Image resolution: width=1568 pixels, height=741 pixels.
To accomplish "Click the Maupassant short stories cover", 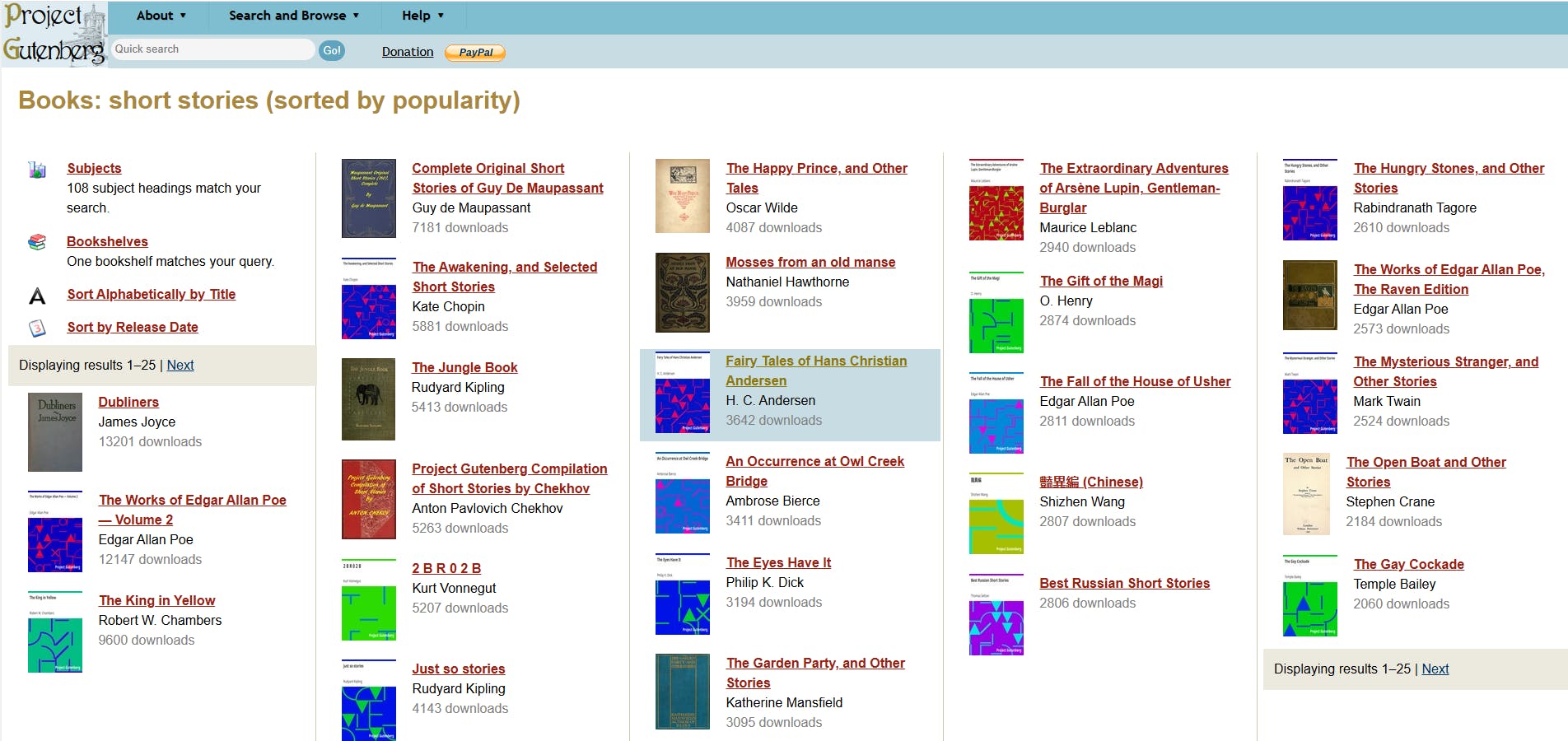I will point(369,198).
